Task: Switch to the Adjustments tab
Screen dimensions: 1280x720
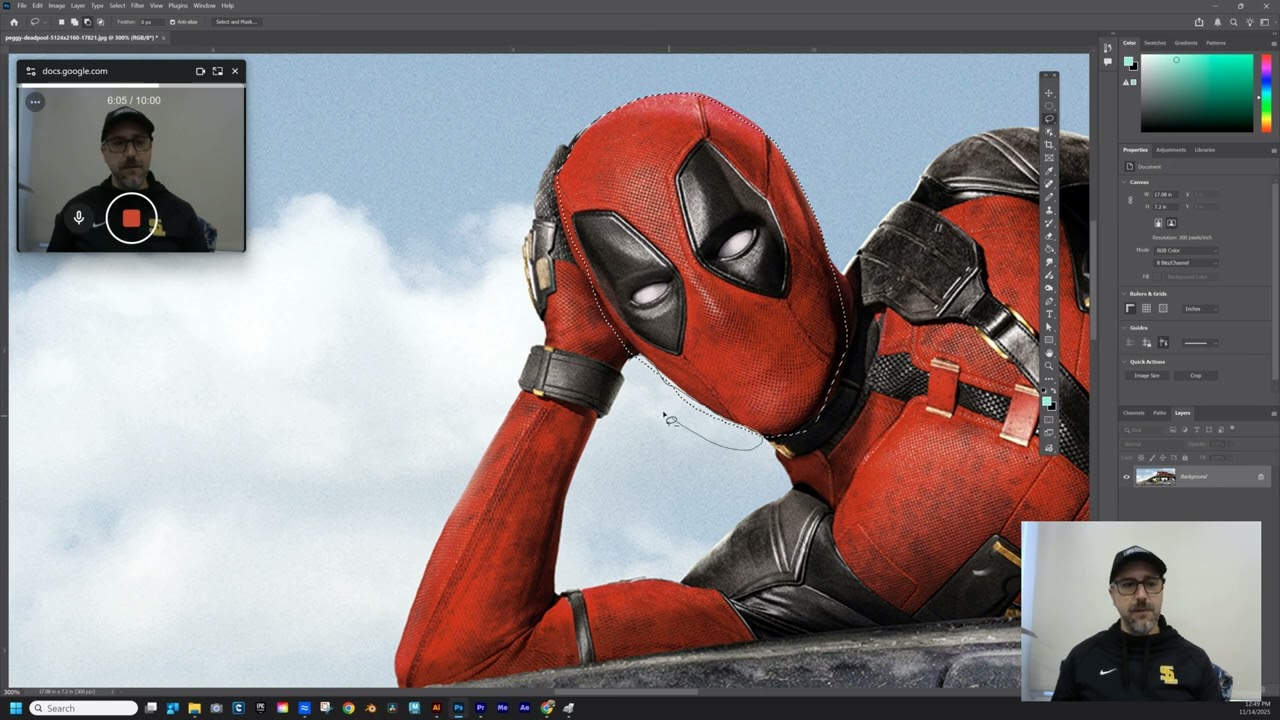Action: pos(1171,150)
